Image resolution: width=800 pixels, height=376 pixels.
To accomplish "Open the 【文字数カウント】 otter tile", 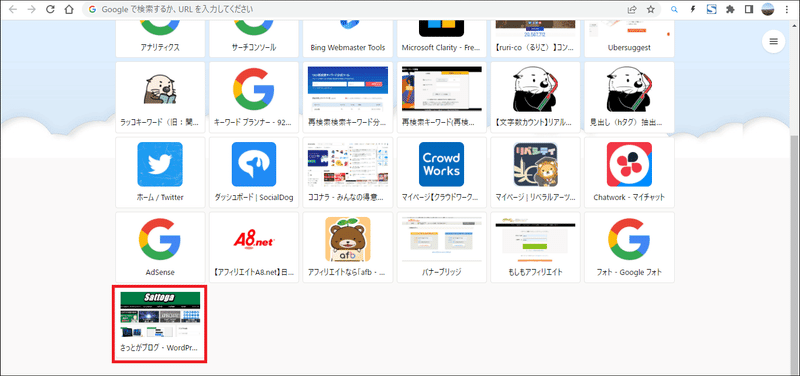I will (535, 97).
